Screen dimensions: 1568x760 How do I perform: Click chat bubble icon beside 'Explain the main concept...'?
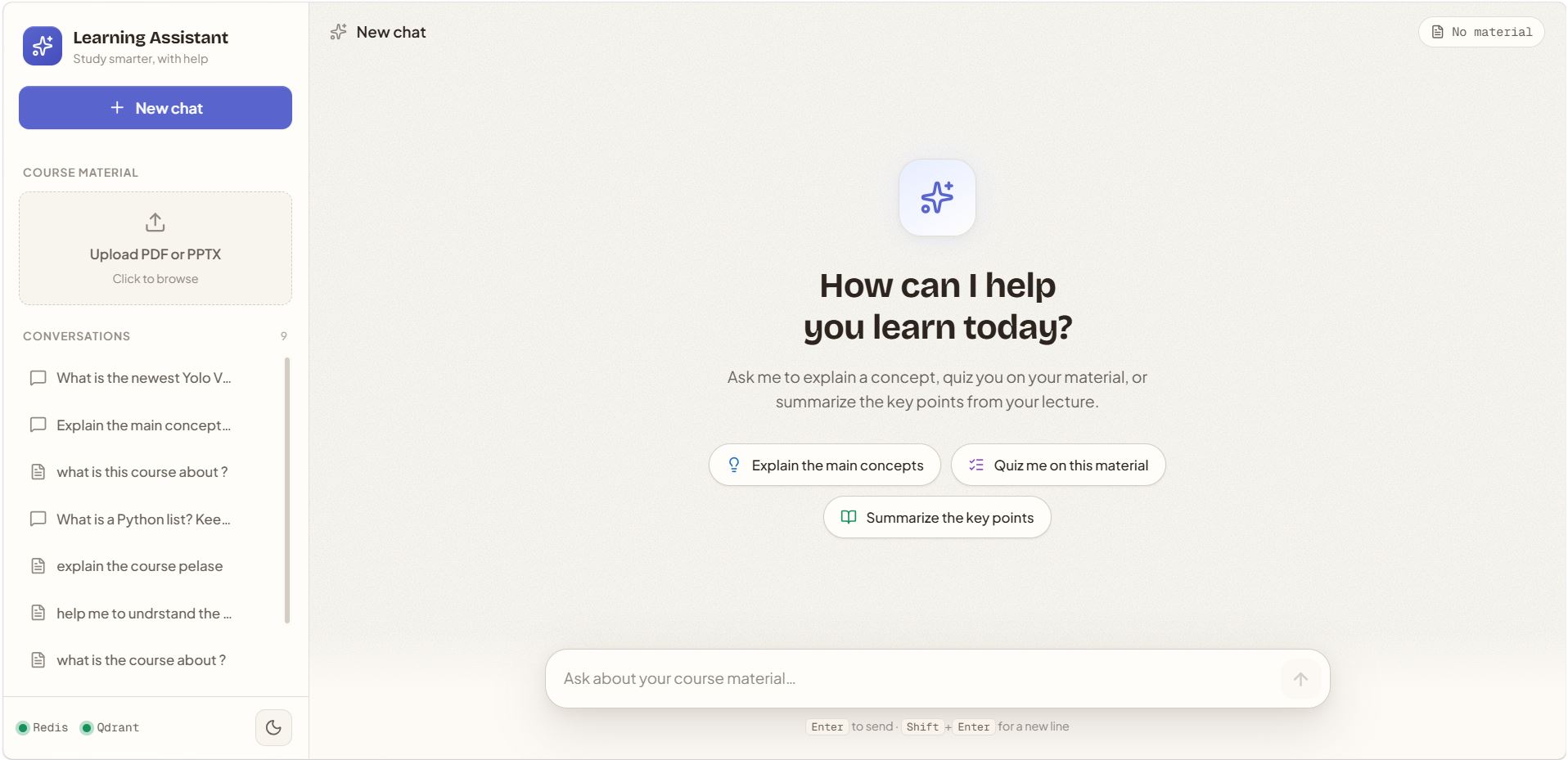click(38, 425)
